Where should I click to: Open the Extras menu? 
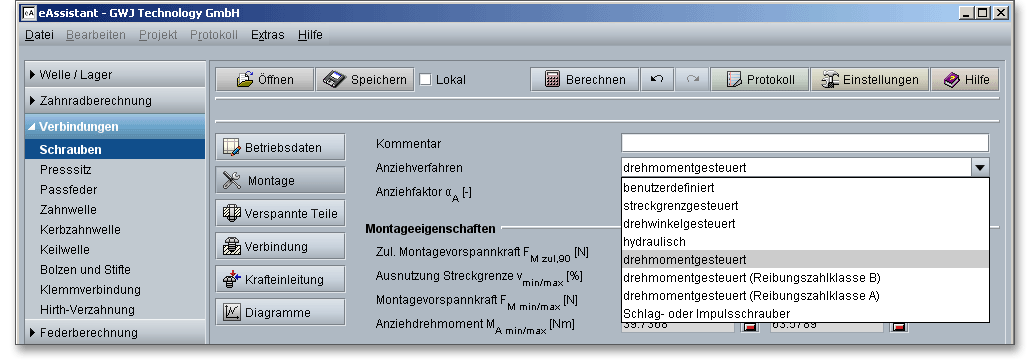coord(267,35)
